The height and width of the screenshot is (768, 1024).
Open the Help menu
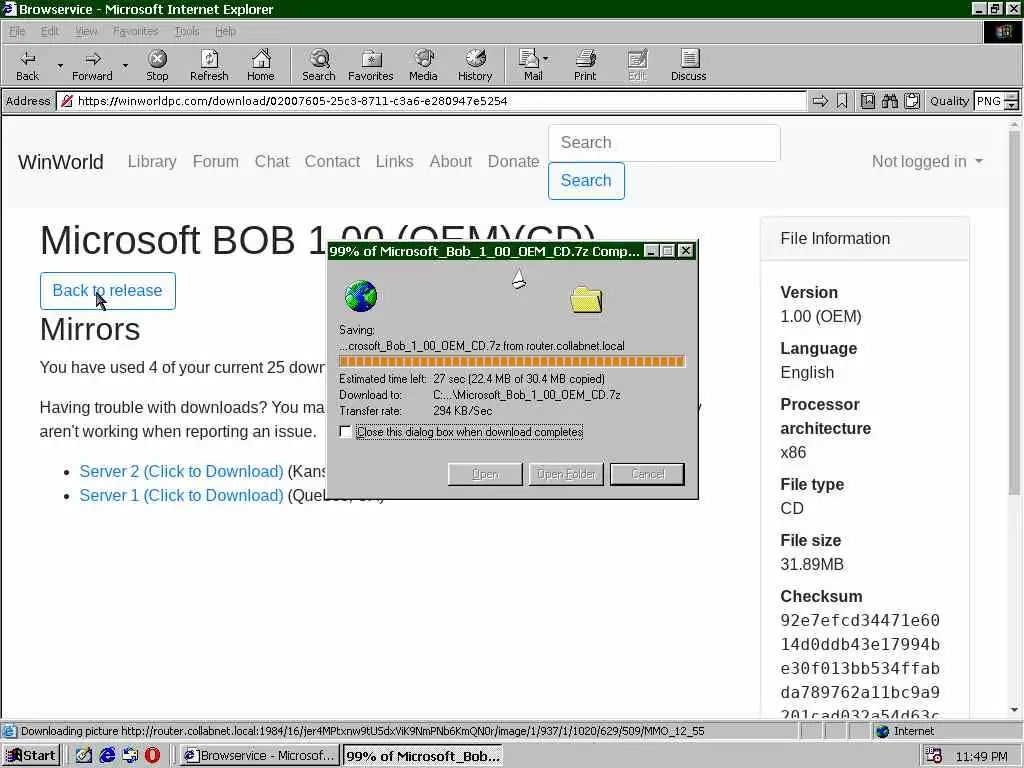click(225, 31)
